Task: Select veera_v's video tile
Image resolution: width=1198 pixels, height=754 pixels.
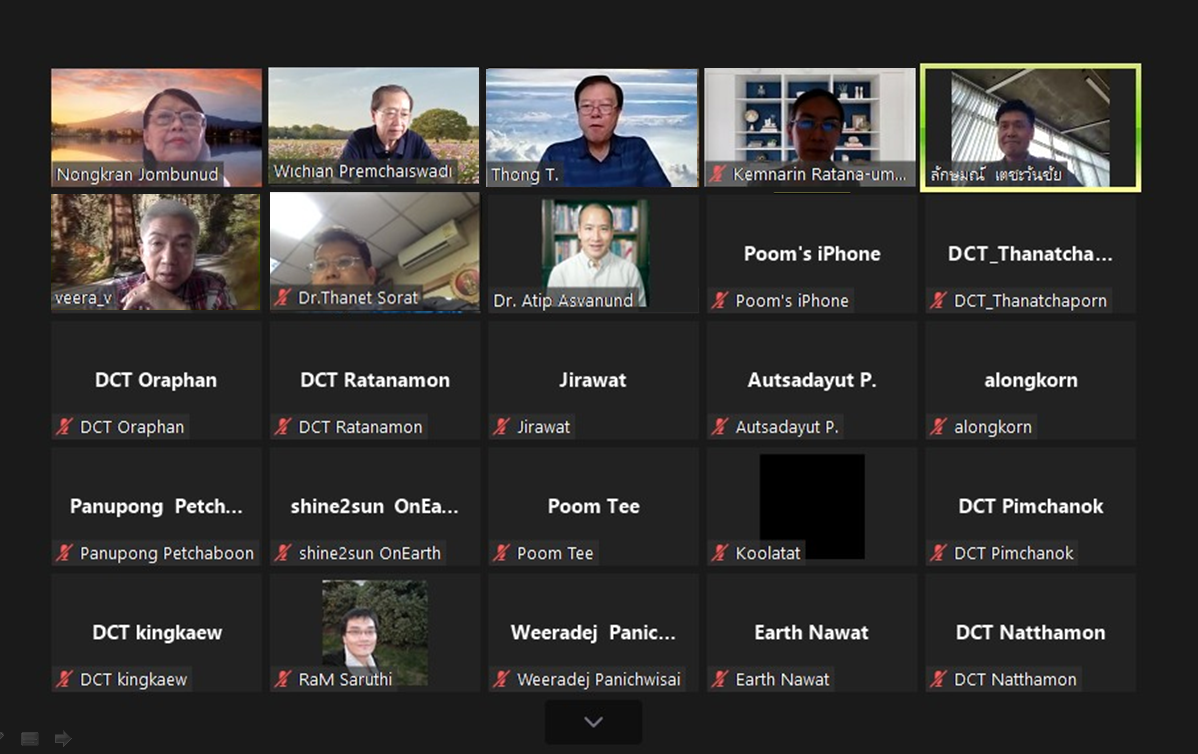Action: point(156,252)
